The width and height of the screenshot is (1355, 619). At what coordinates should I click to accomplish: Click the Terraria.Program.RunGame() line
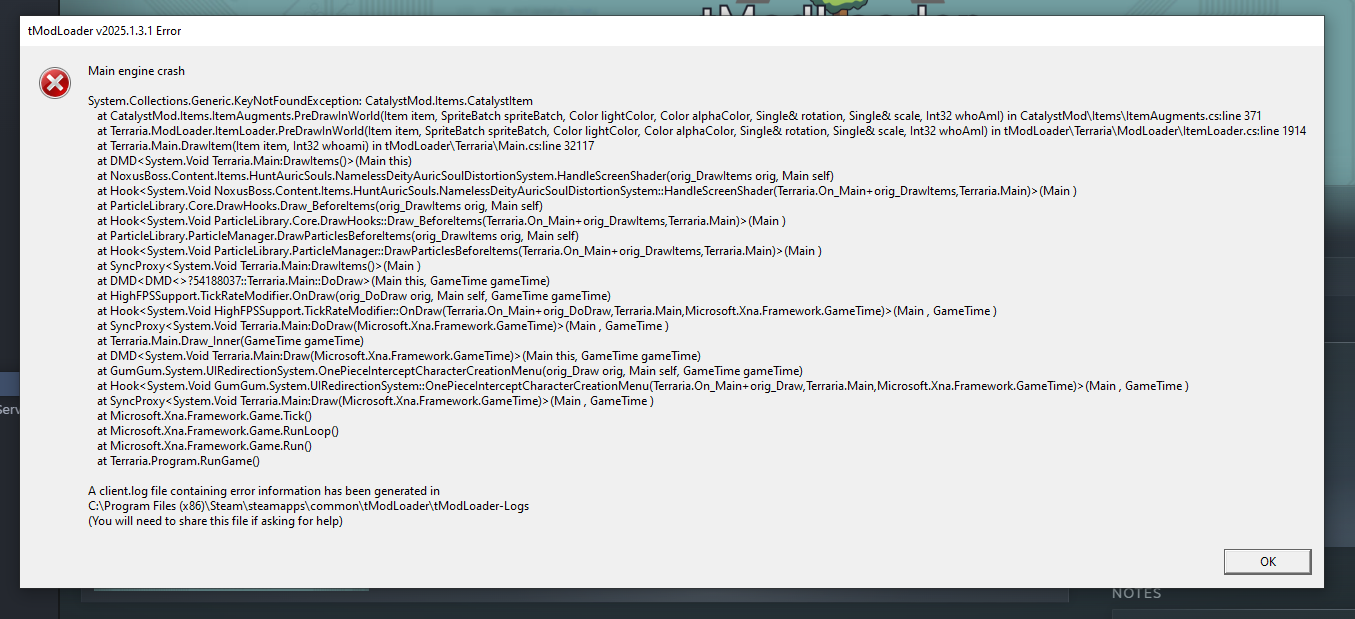pos(178,461)
